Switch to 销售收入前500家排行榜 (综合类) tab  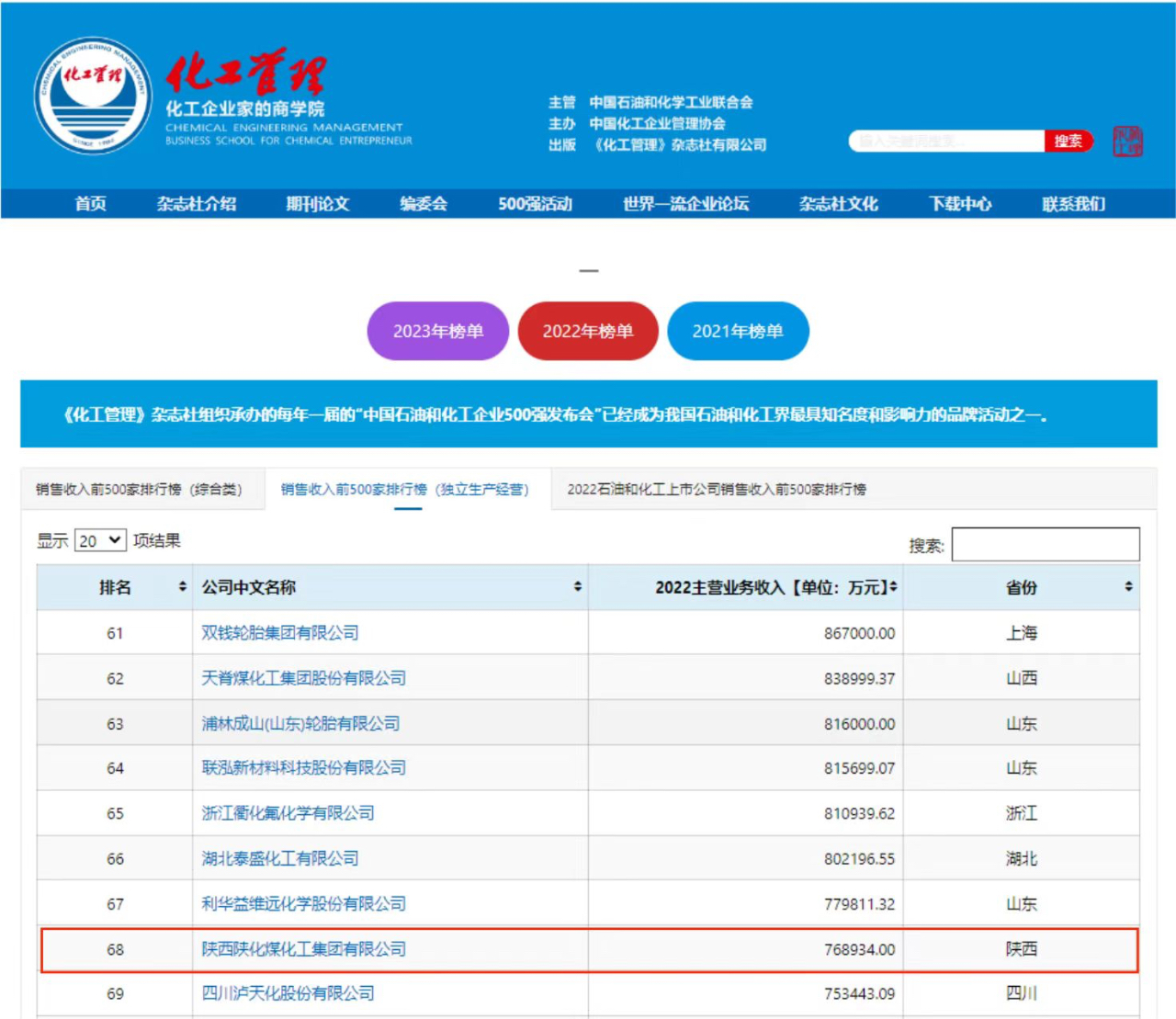[x=140, y=490]
